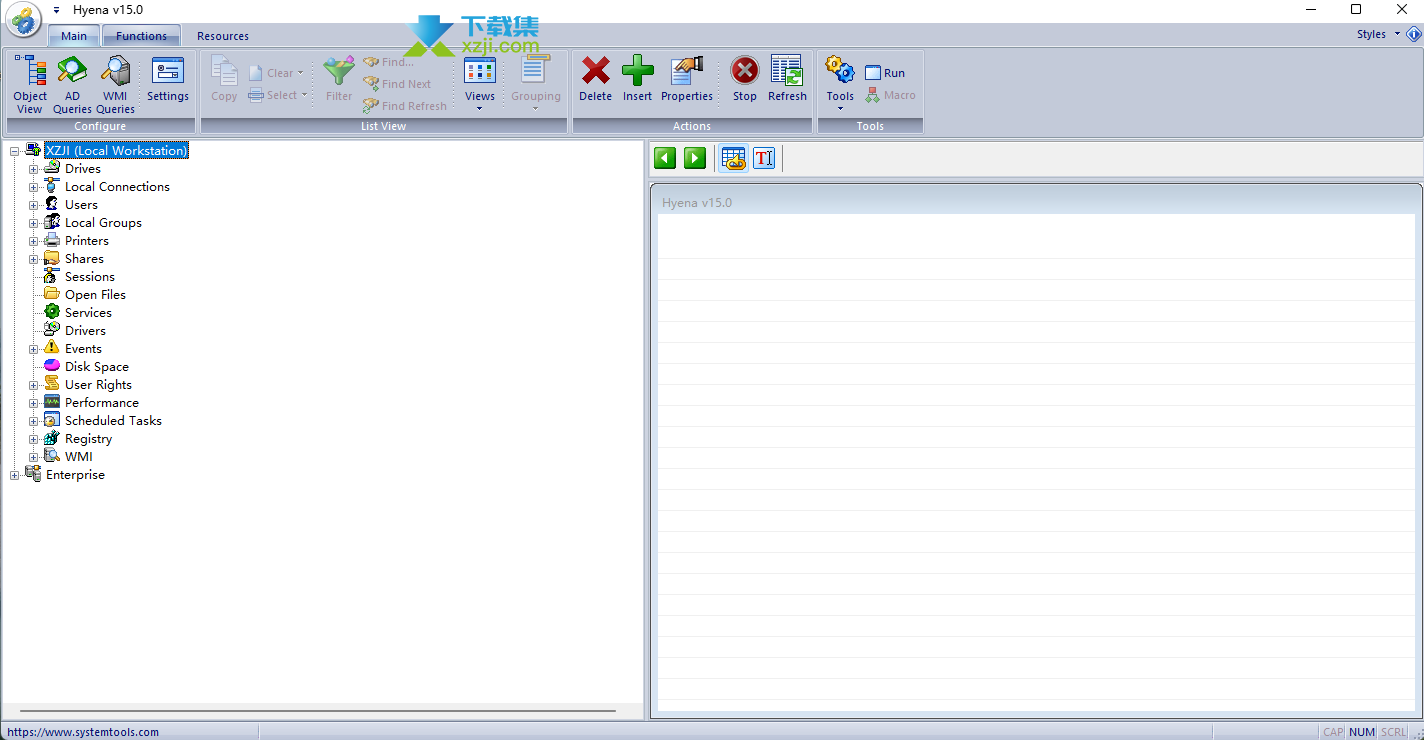Screen dimensions: 1424x740
Task: Click Find Refresh in the ribbon
Action: coord(405,106)
